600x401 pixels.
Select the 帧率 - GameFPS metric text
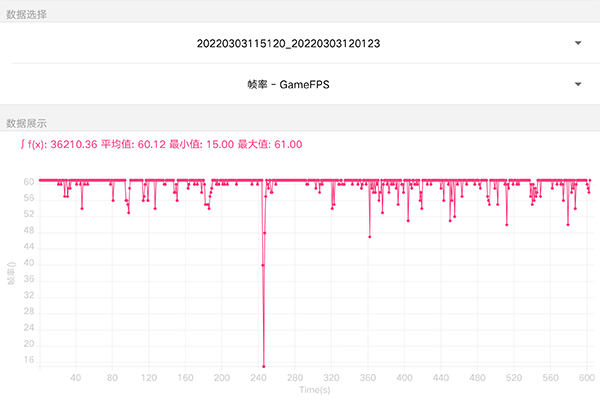click(x=288, y=85)
